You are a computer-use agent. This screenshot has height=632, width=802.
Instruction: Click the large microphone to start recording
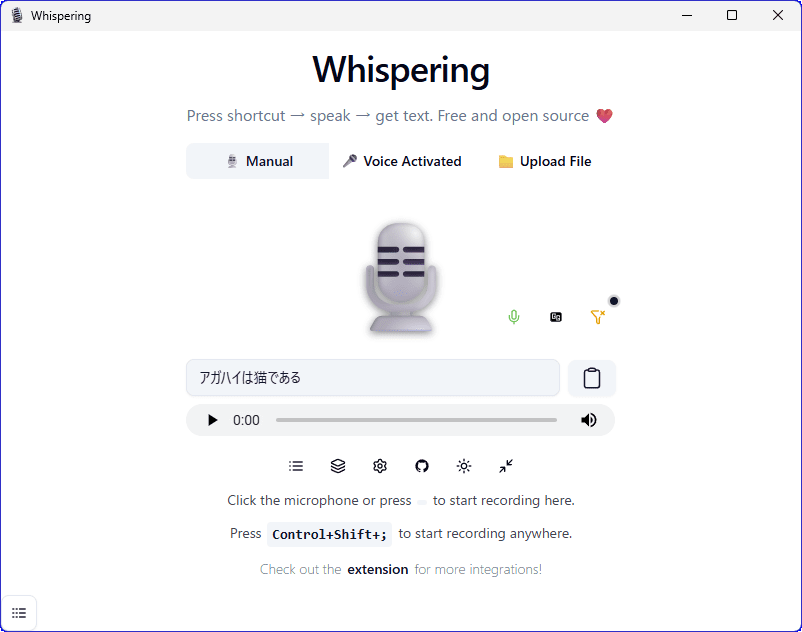[401, 279]
